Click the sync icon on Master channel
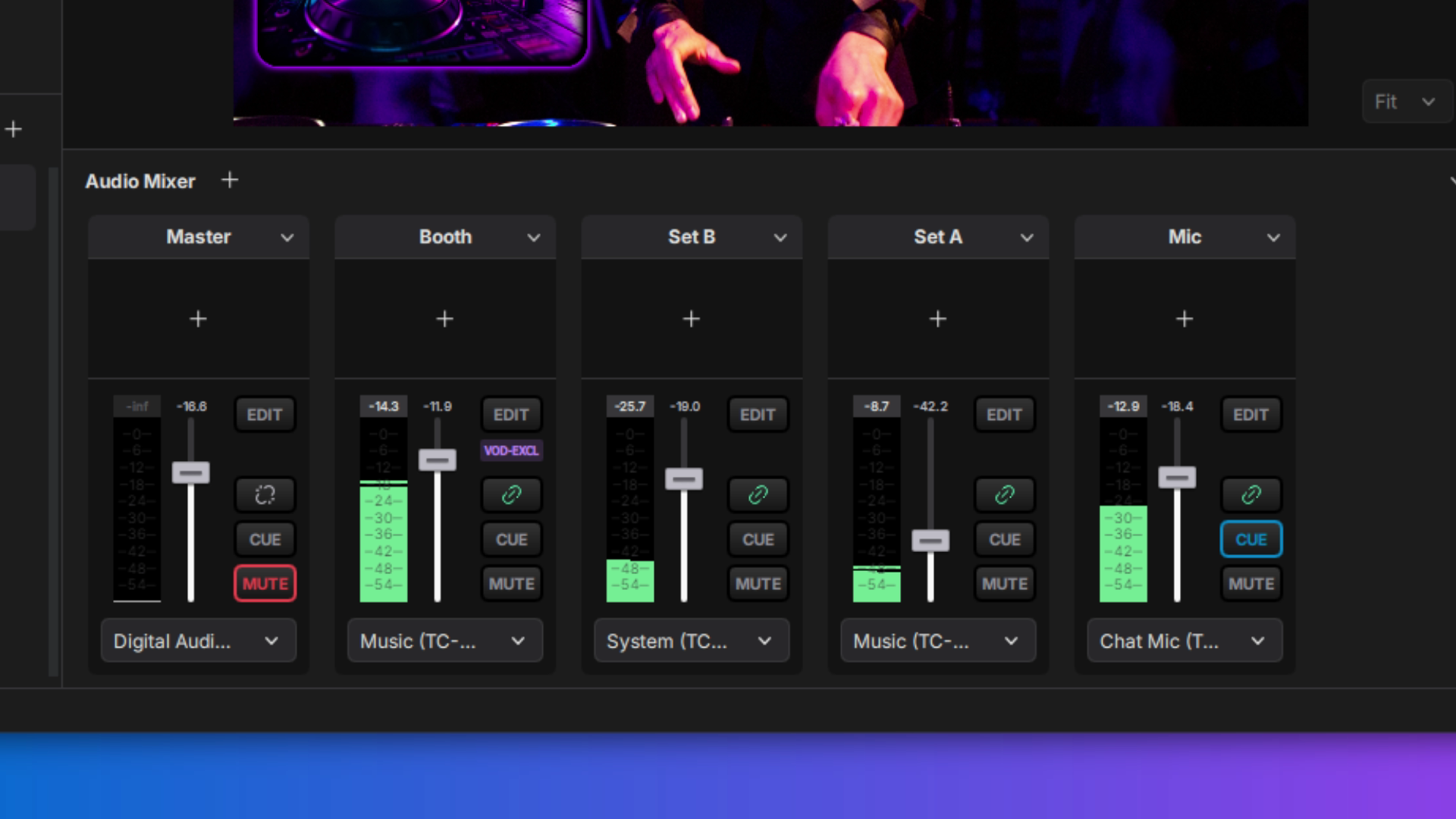The height and width of the screenshot is (819, 1456). coord(265,495)
